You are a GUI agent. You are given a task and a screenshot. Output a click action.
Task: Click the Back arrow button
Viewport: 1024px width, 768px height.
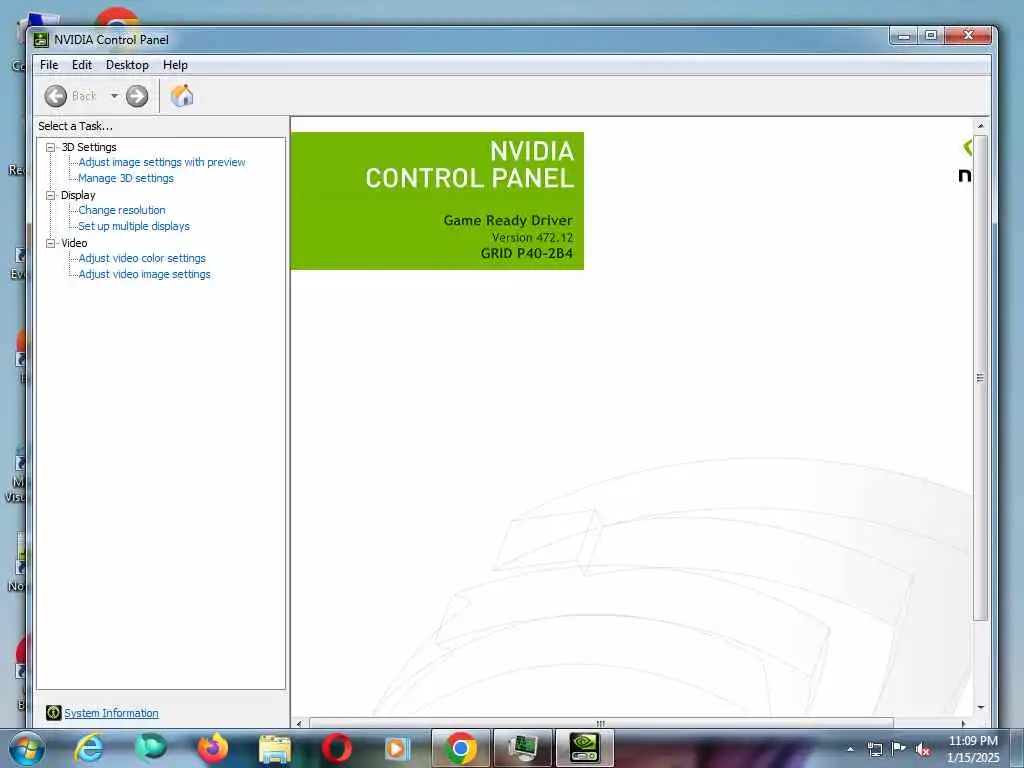(x=56, y=96)
